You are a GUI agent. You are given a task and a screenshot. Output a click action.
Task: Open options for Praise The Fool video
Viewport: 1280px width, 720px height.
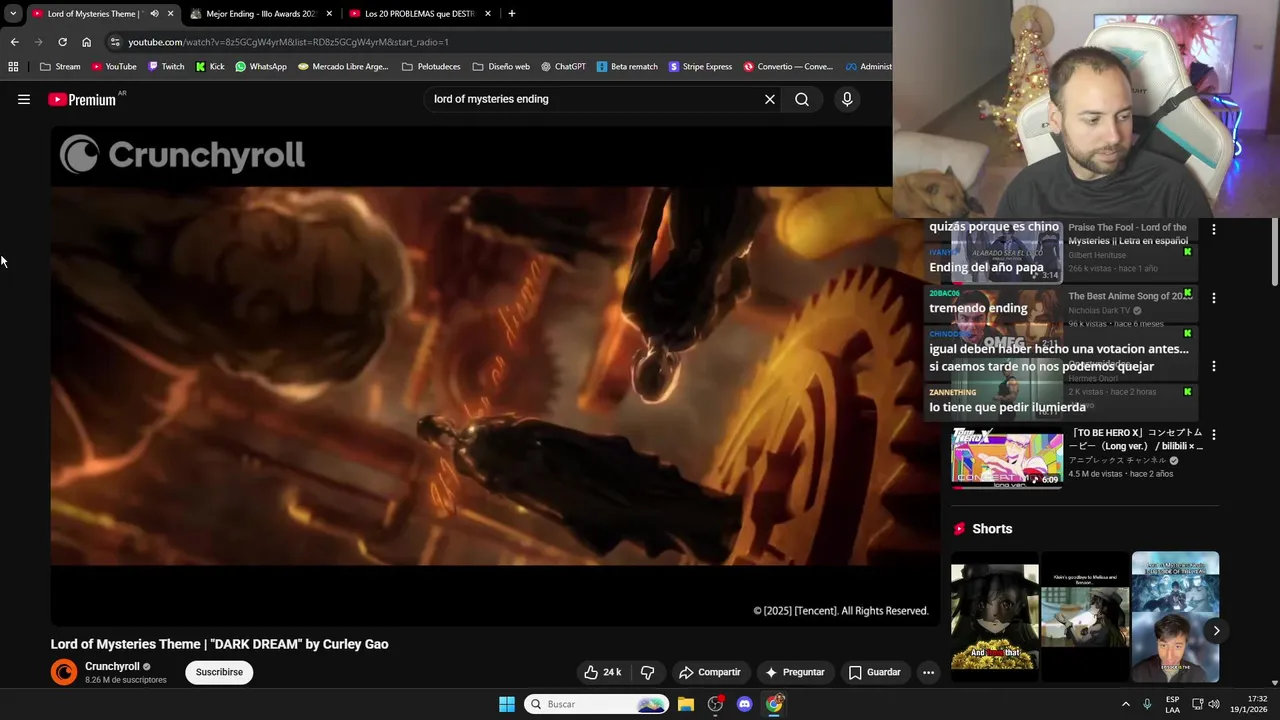click(x=1213, y=230)
